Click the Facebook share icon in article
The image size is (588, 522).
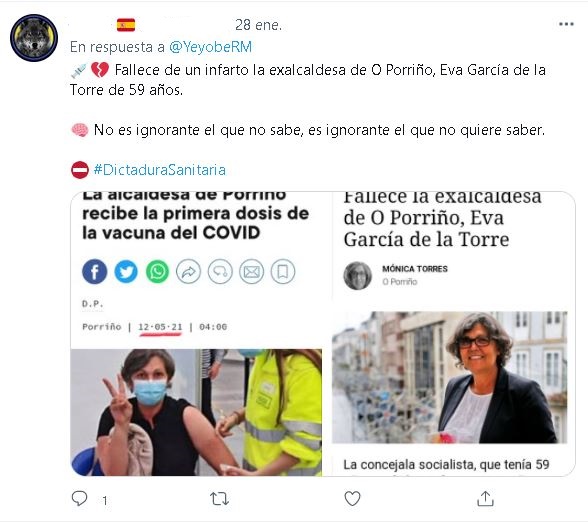[94, 271]
